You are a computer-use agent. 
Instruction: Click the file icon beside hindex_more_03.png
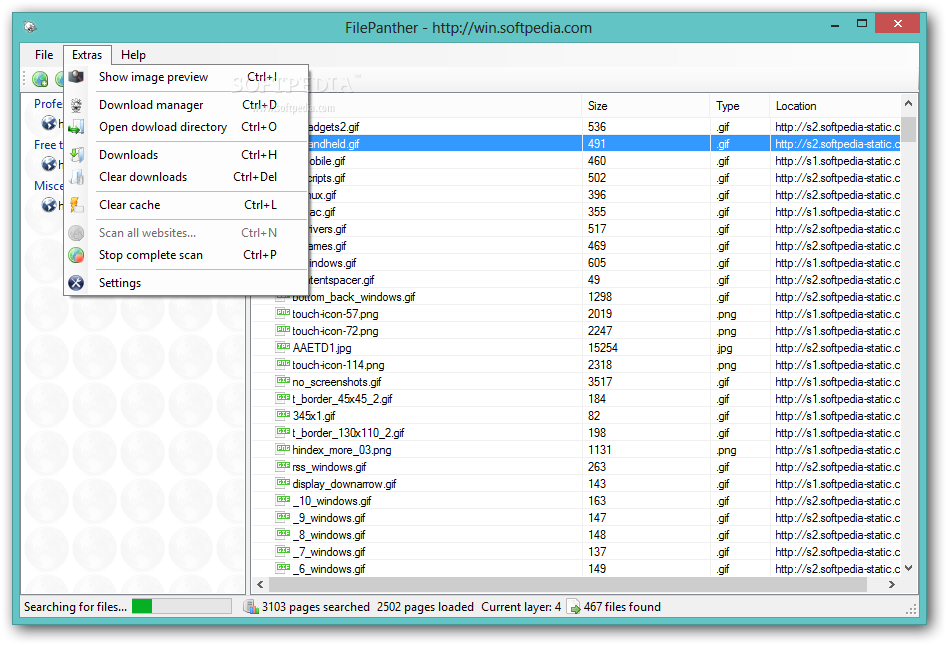tap(283, 449)
